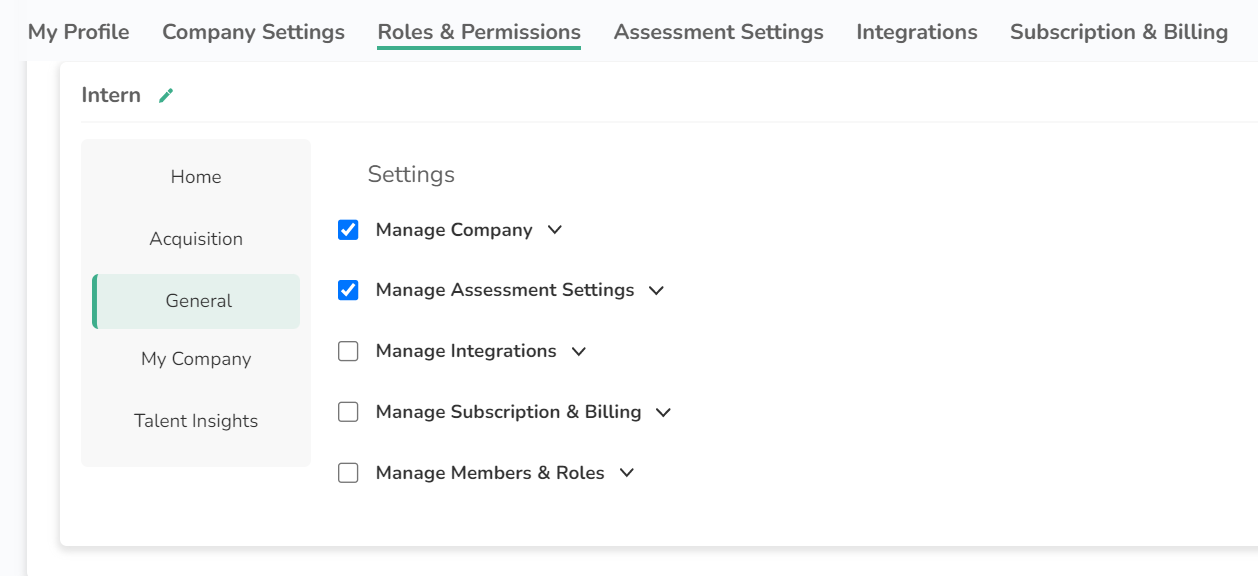Go to the Assessment Settings tab

(x=718, y=32)
